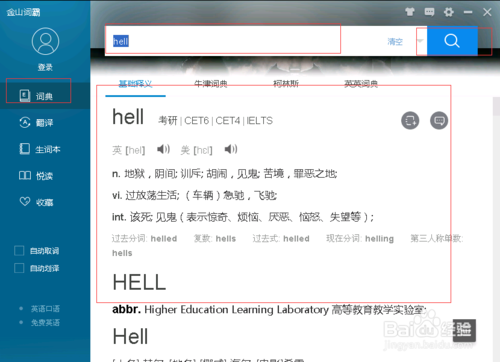Switch to the 柯林斯 tab
500x362 pixels.
coord(286,83)
